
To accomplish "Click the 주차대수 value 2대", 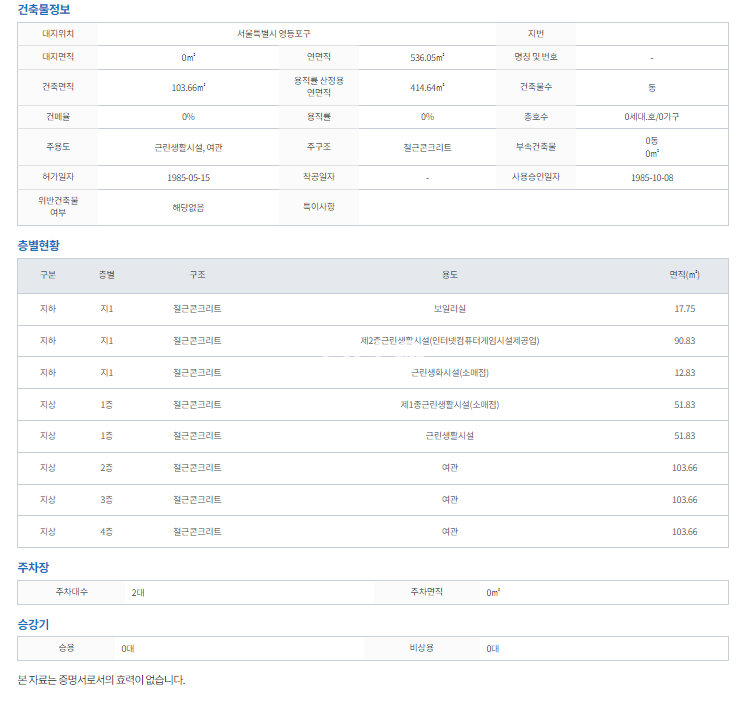I will (x=138, y=592).
